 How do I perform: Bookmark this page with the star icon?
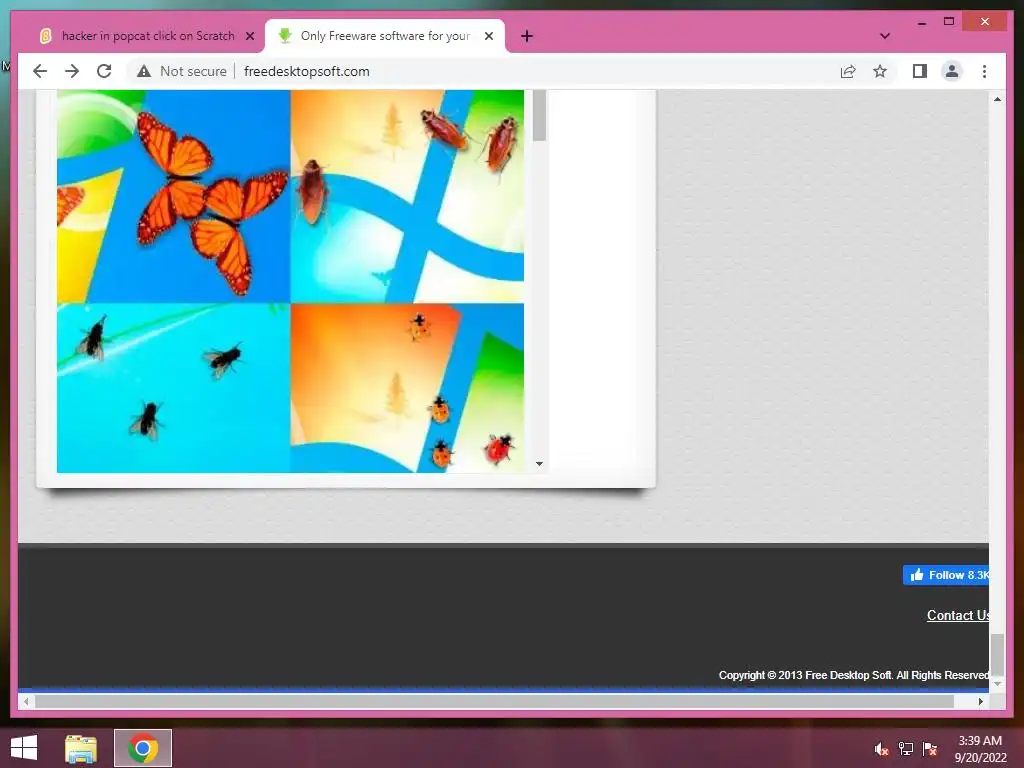pyautogui.click(x=880, y=71)
